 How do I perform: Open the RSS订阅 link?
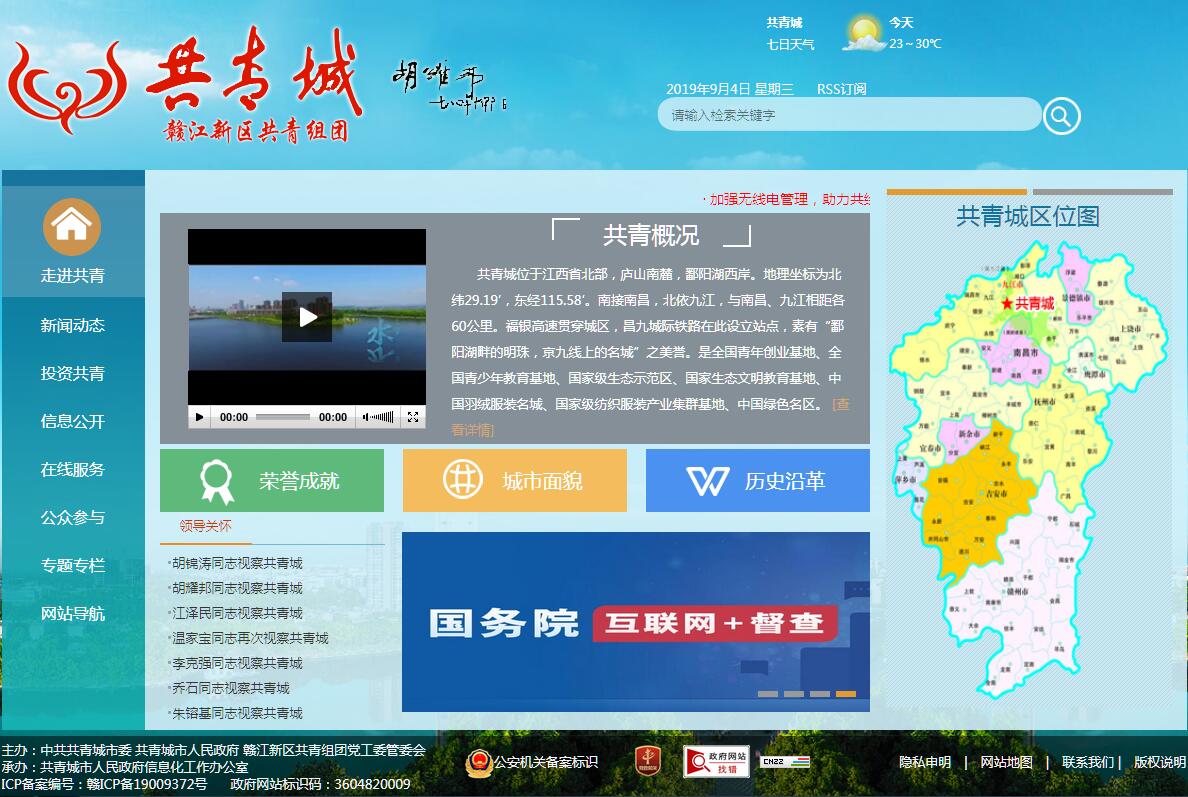[841, 89]
